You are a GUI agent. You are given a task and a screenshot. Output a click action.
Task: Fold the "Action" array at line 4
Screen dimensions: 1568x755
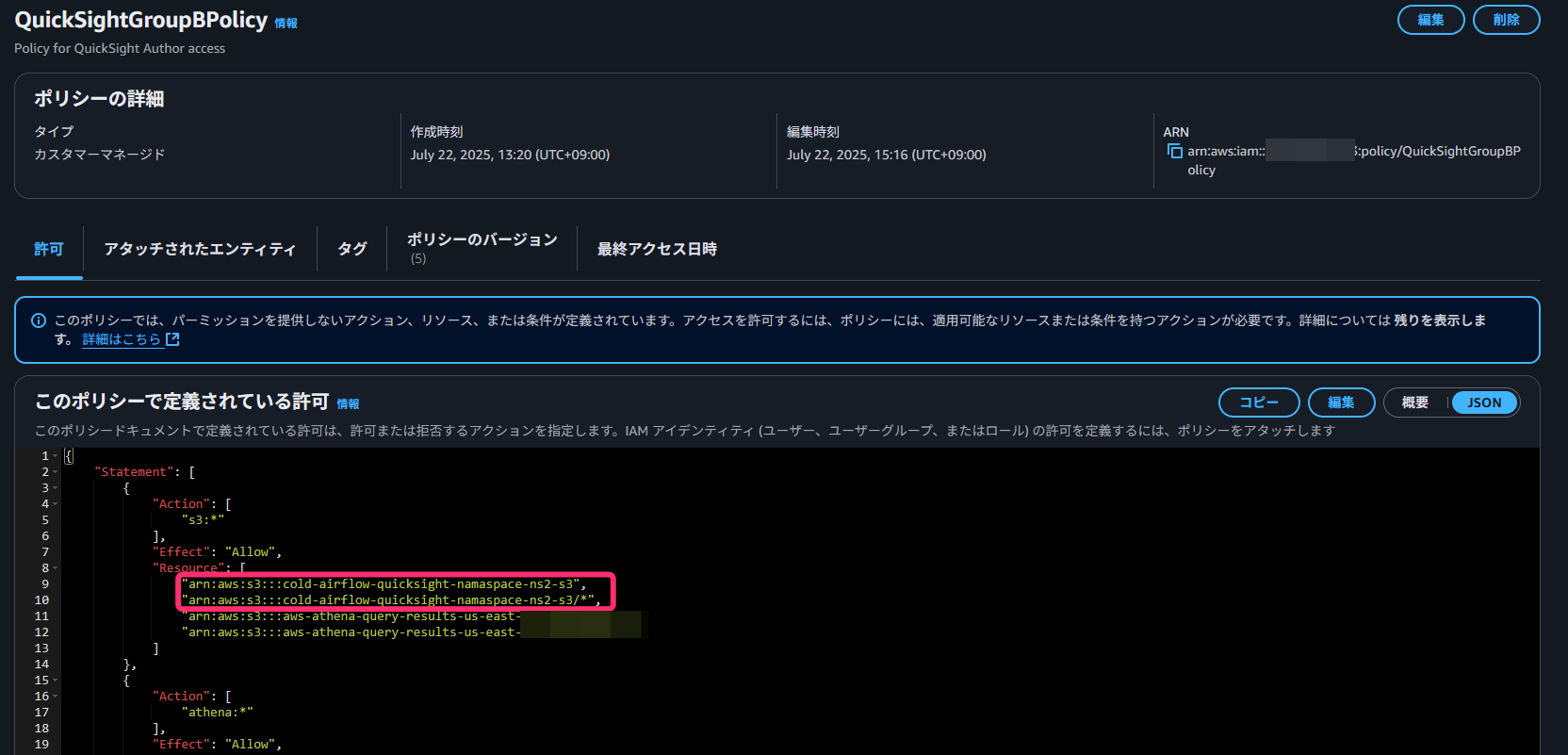click(x=56, y=504)
